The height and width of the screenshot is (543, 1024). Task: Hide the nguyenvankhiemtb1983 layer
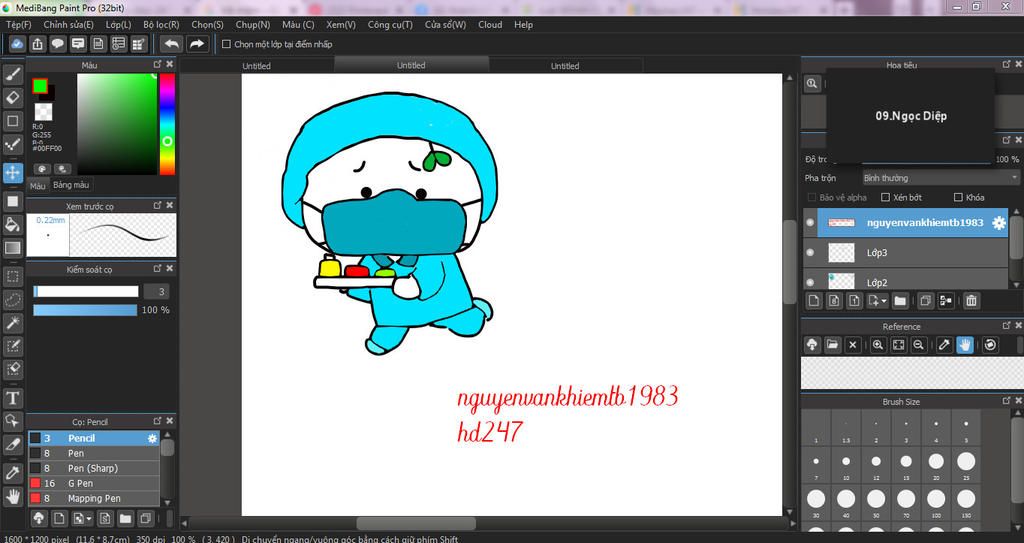click(810, 223)
